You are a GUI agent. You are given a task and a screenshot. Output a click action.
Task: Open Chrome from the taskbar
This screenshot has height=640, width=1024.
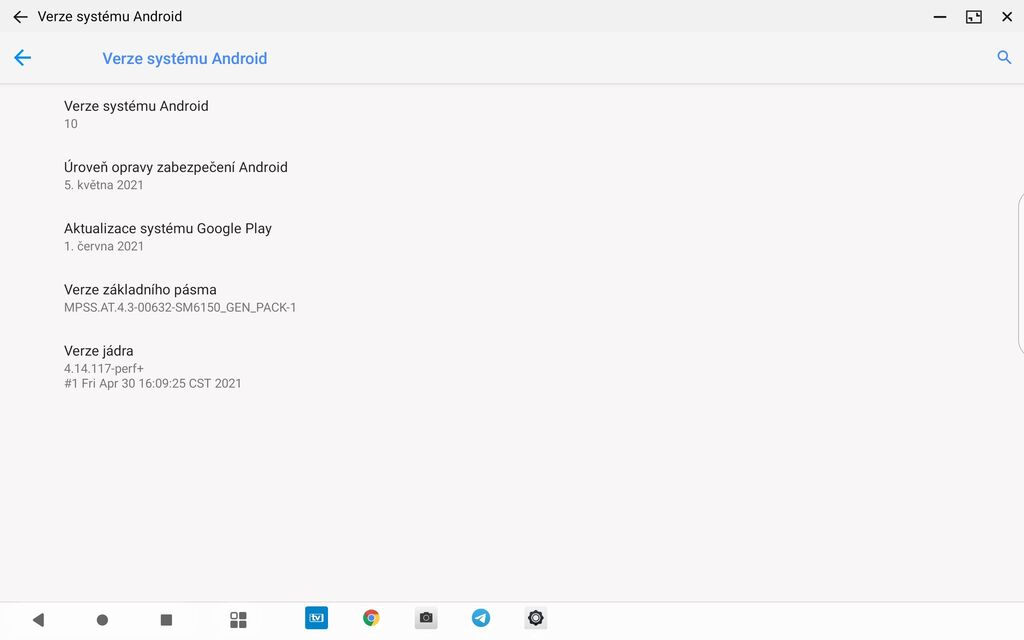pos(371,618)
